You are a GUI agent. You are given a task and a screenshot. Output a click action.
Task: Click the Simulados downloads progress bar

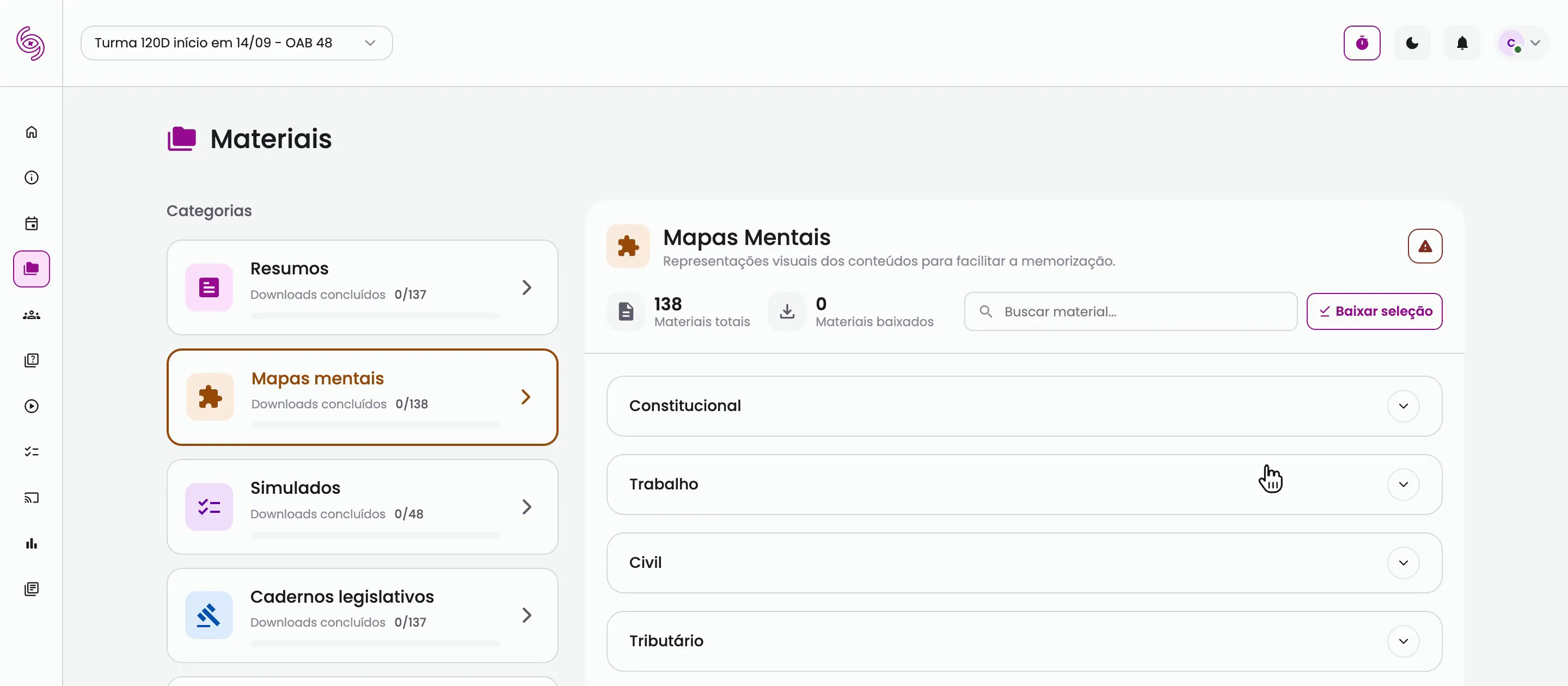click(376, 535)
